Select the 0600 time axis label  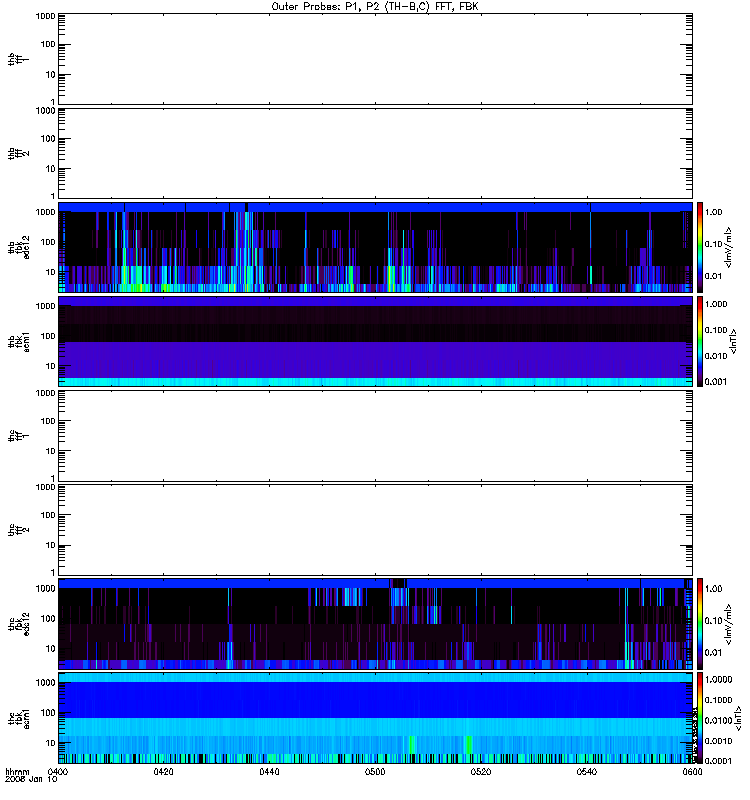coord(692,772)
